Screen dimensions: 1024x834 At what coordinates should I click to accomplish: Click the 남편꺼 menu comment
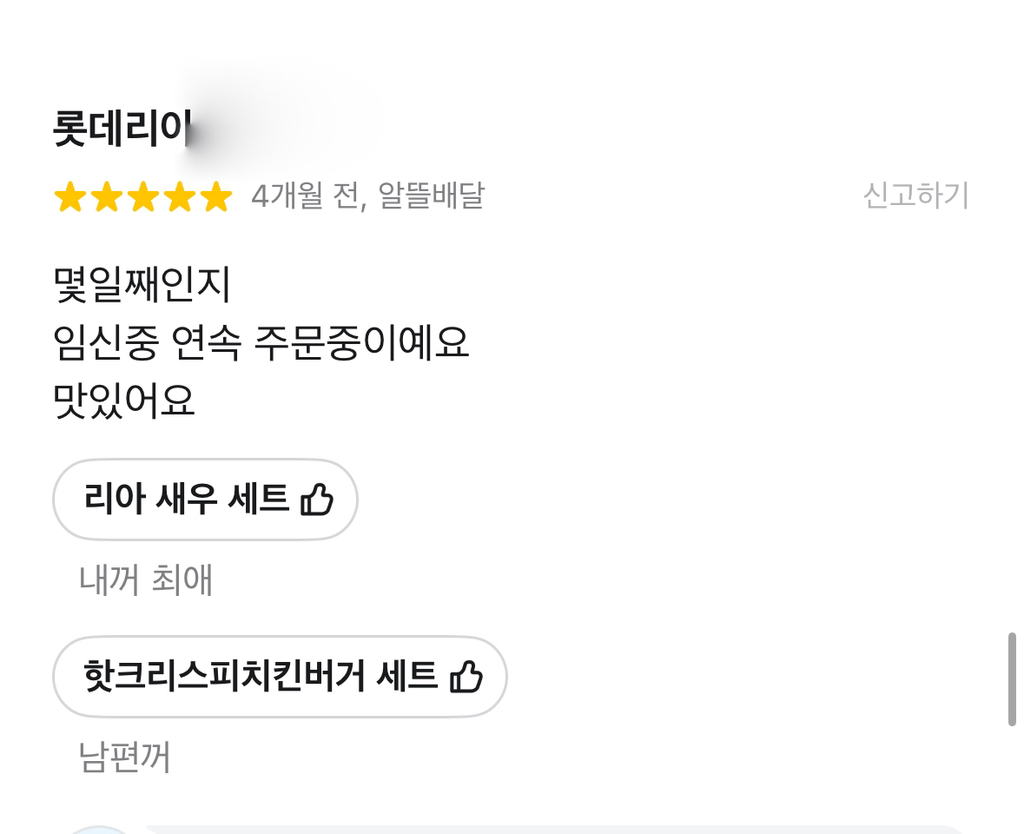[x=124, y=758]
